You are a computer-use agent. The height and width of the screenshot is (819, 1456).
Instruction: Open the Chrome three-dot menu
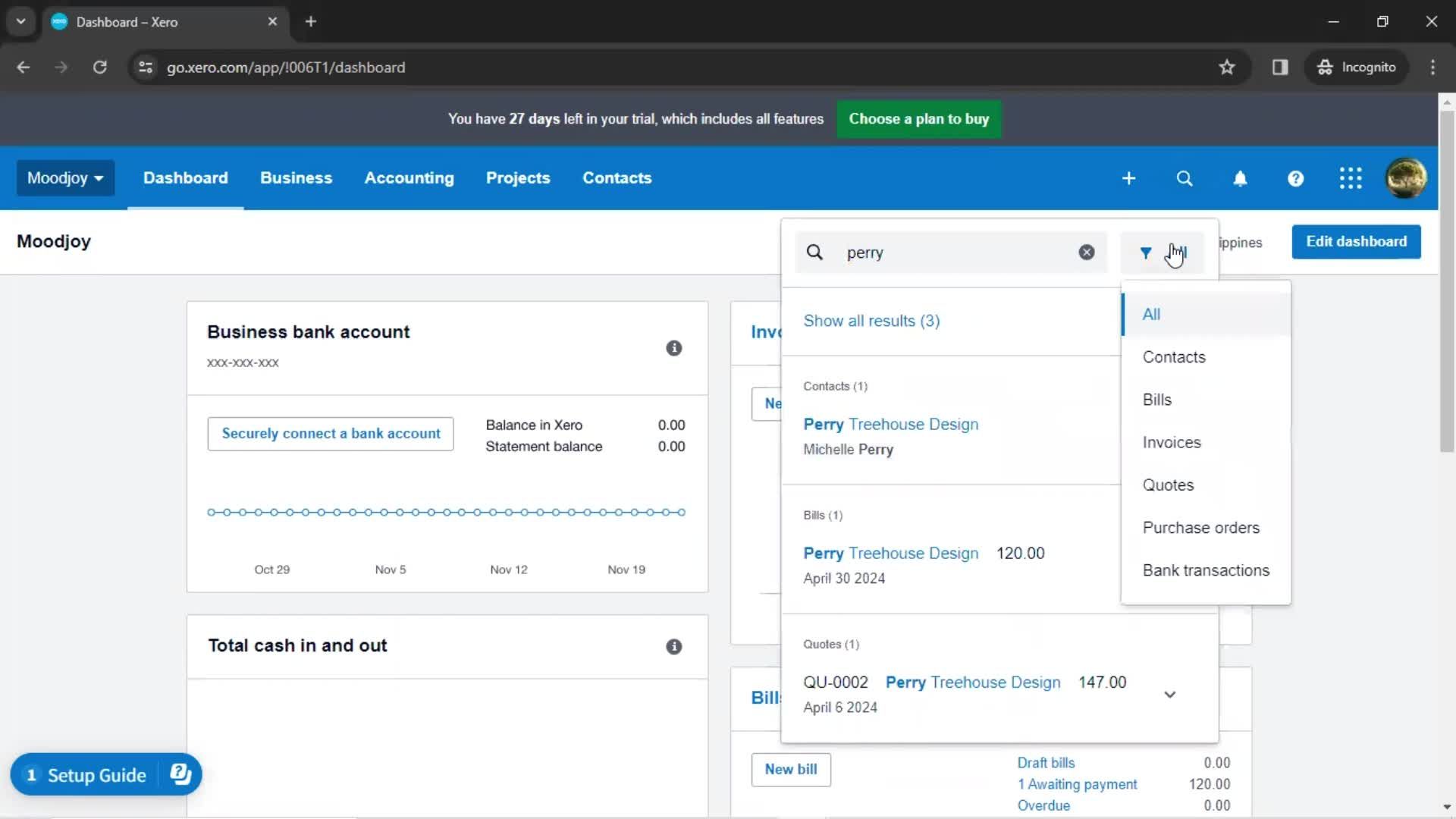click(x=1432, y=67)
